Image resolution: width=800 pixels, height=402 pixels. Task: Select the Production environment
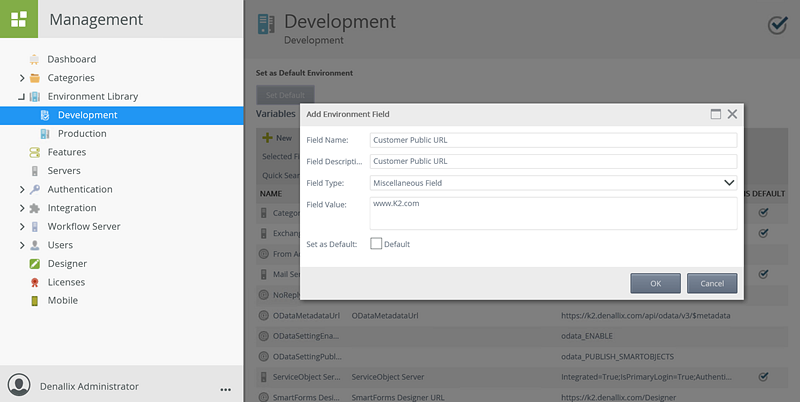(x=81, y=134)
